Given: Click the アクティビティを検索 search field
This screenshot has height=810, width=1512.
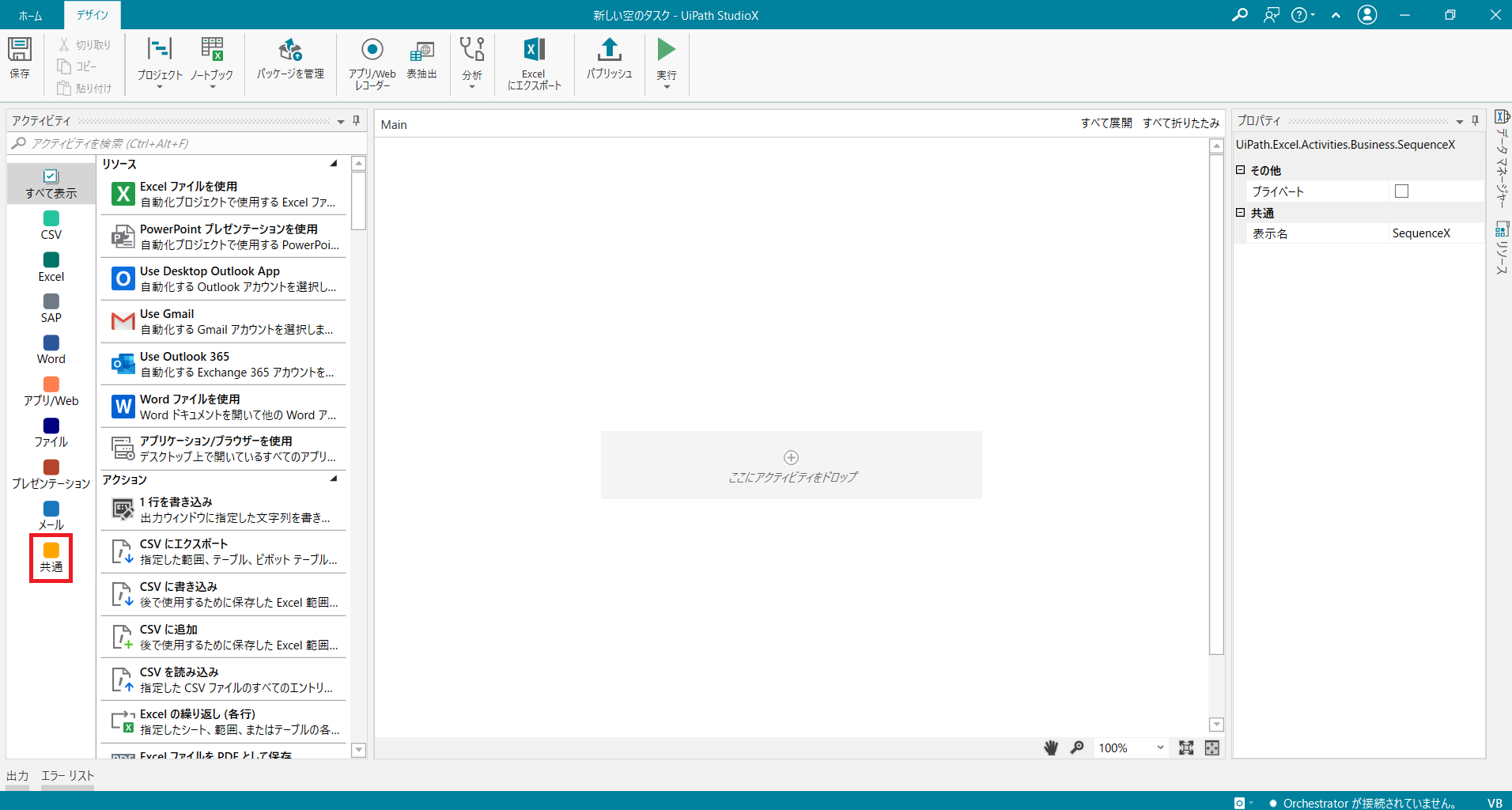Looking at the screenshot, I should tap(188, 143).
